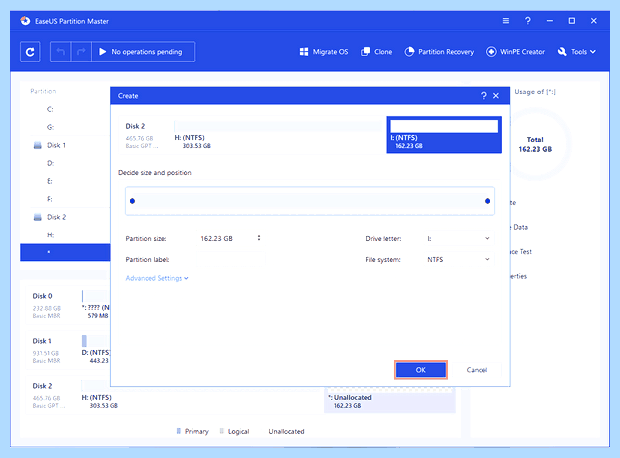
Task: Open the Migrate OS tool
Action: 324,52
